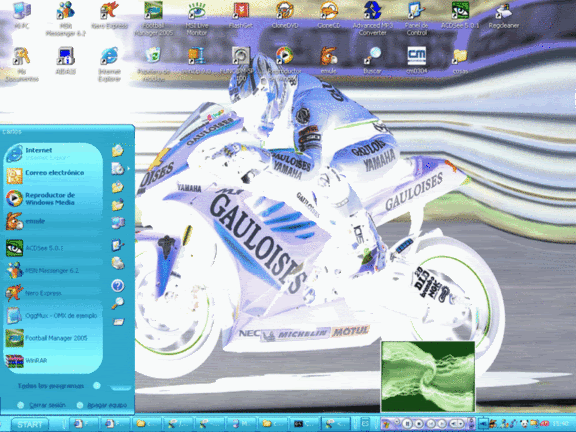Open Panel de Control desktop shortcut
The image size is (576, 432).
417,18
